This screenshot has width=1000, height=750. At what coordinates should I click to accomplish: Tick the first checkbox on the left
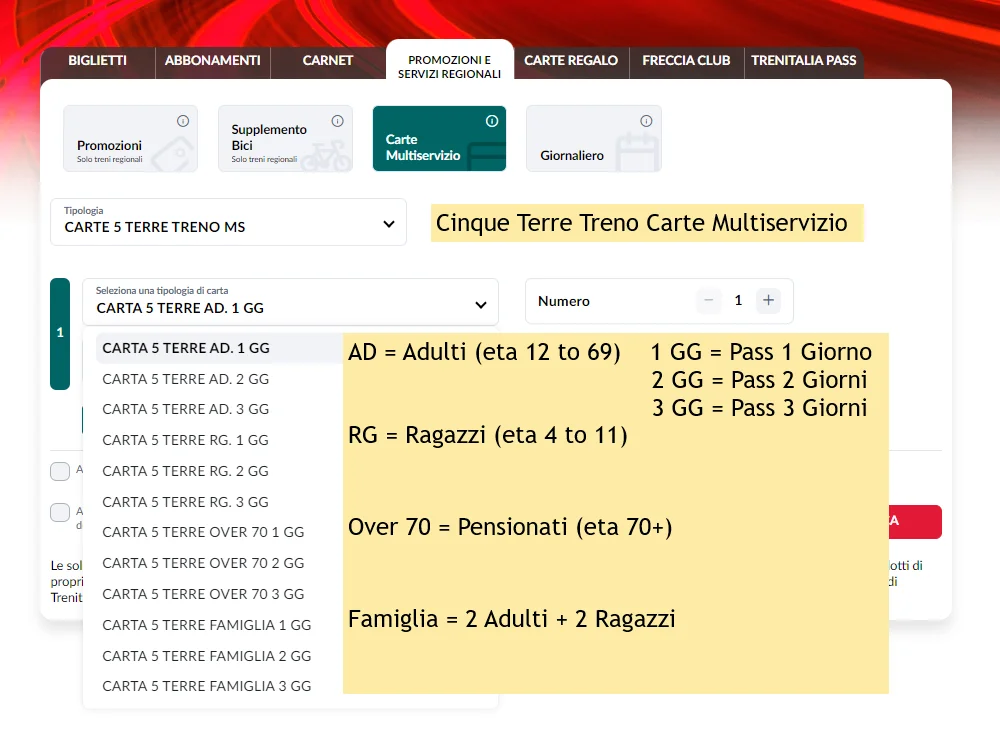(x=60, y=471)
